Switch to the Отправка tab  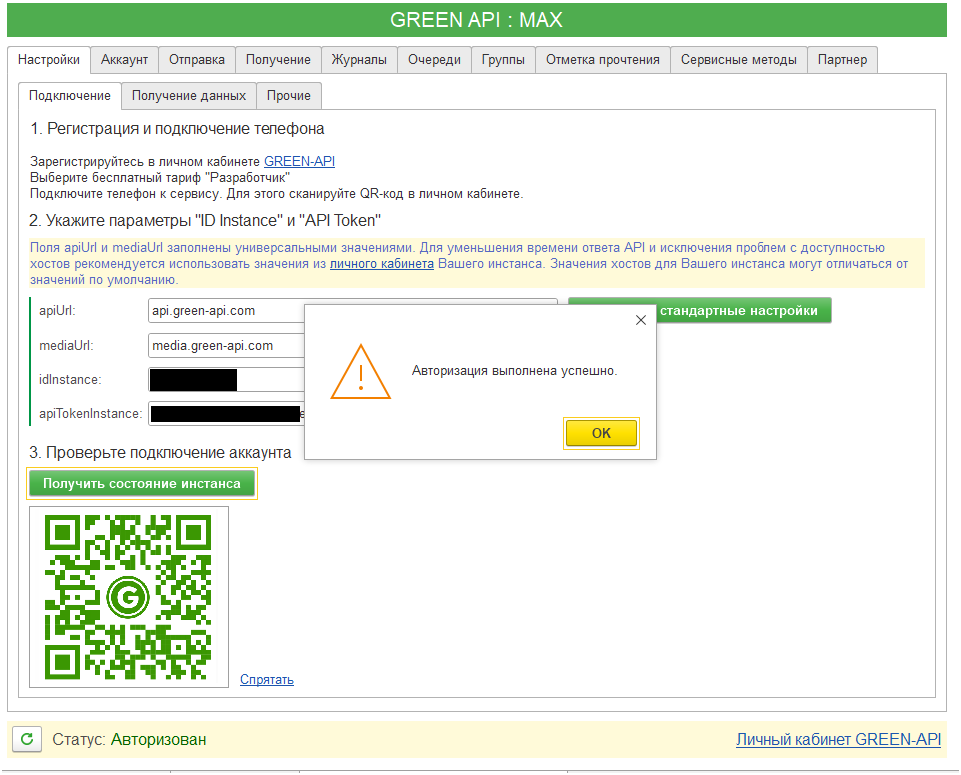pyautogui.click(x=196, y=60)
